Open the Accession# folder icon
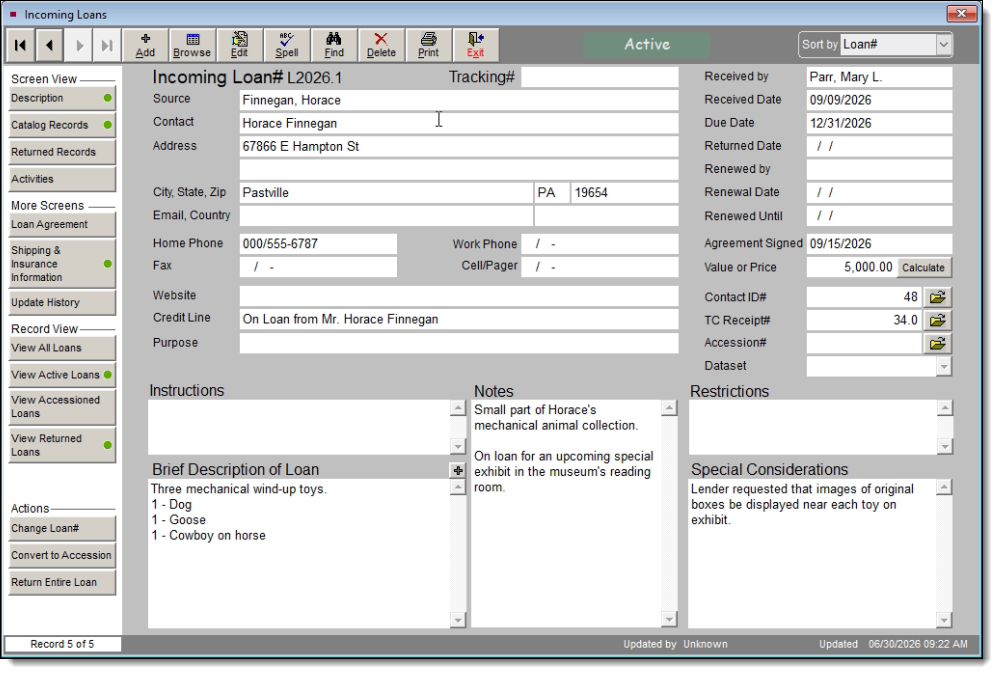998x674 pixels. coord(938,344)
